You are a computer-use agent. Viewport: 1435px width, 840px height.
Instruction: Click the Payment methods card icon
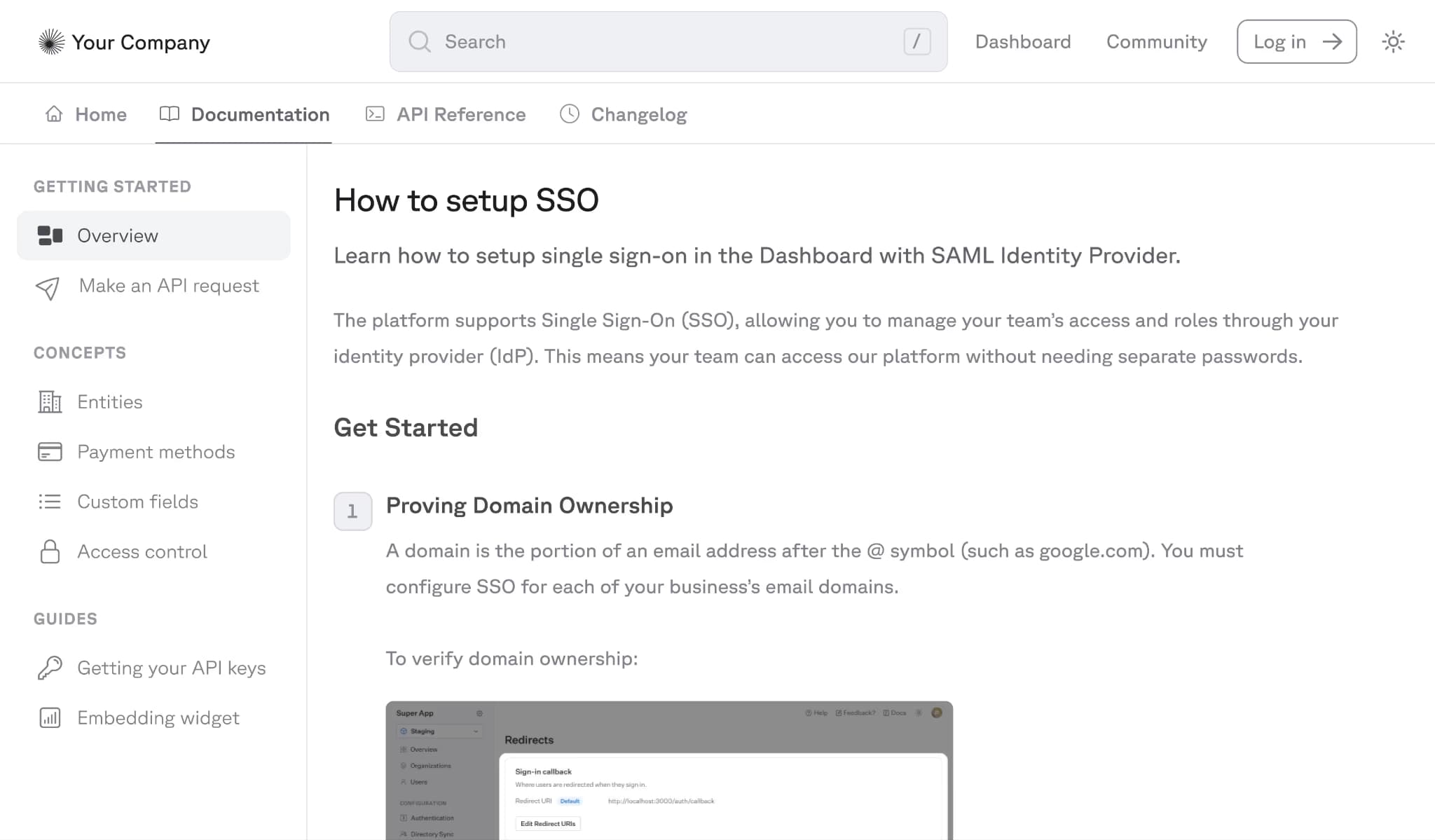coord(50,452)
